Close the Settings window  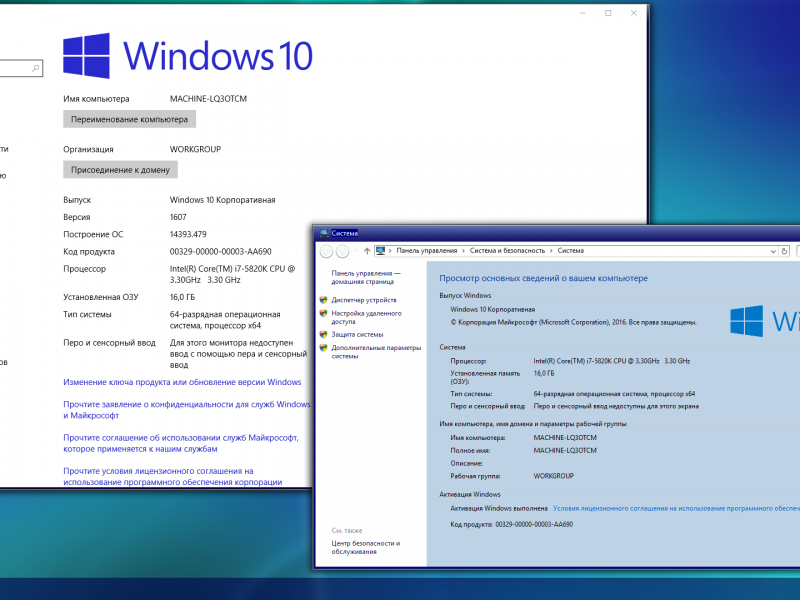pos(634,13)
